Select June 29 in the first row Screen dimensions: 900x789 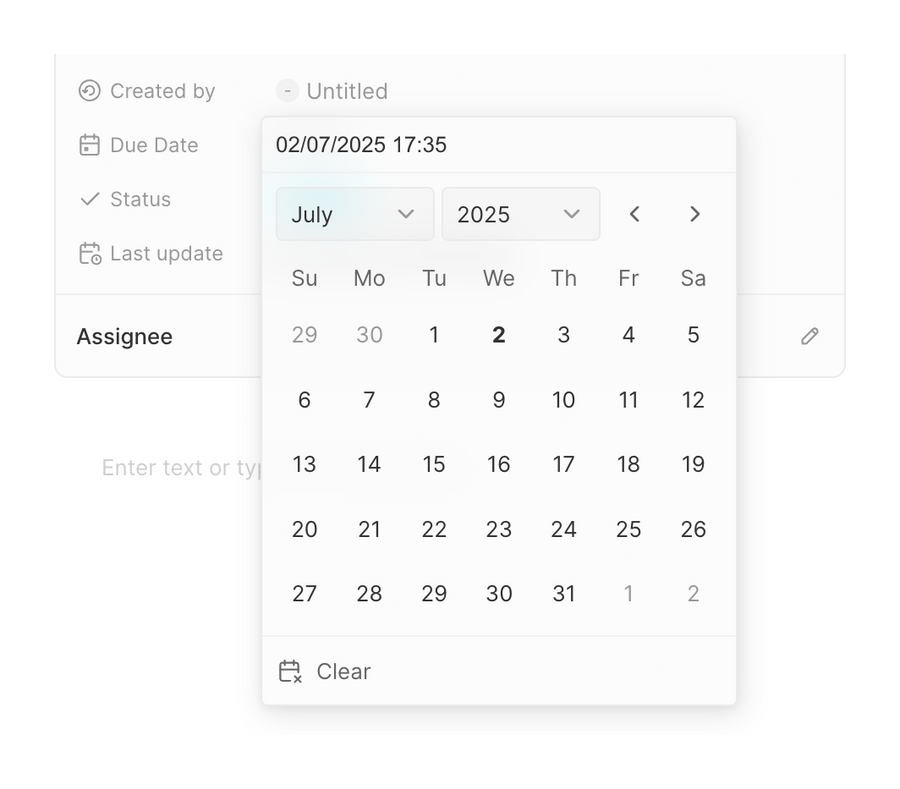coord(304,335)
